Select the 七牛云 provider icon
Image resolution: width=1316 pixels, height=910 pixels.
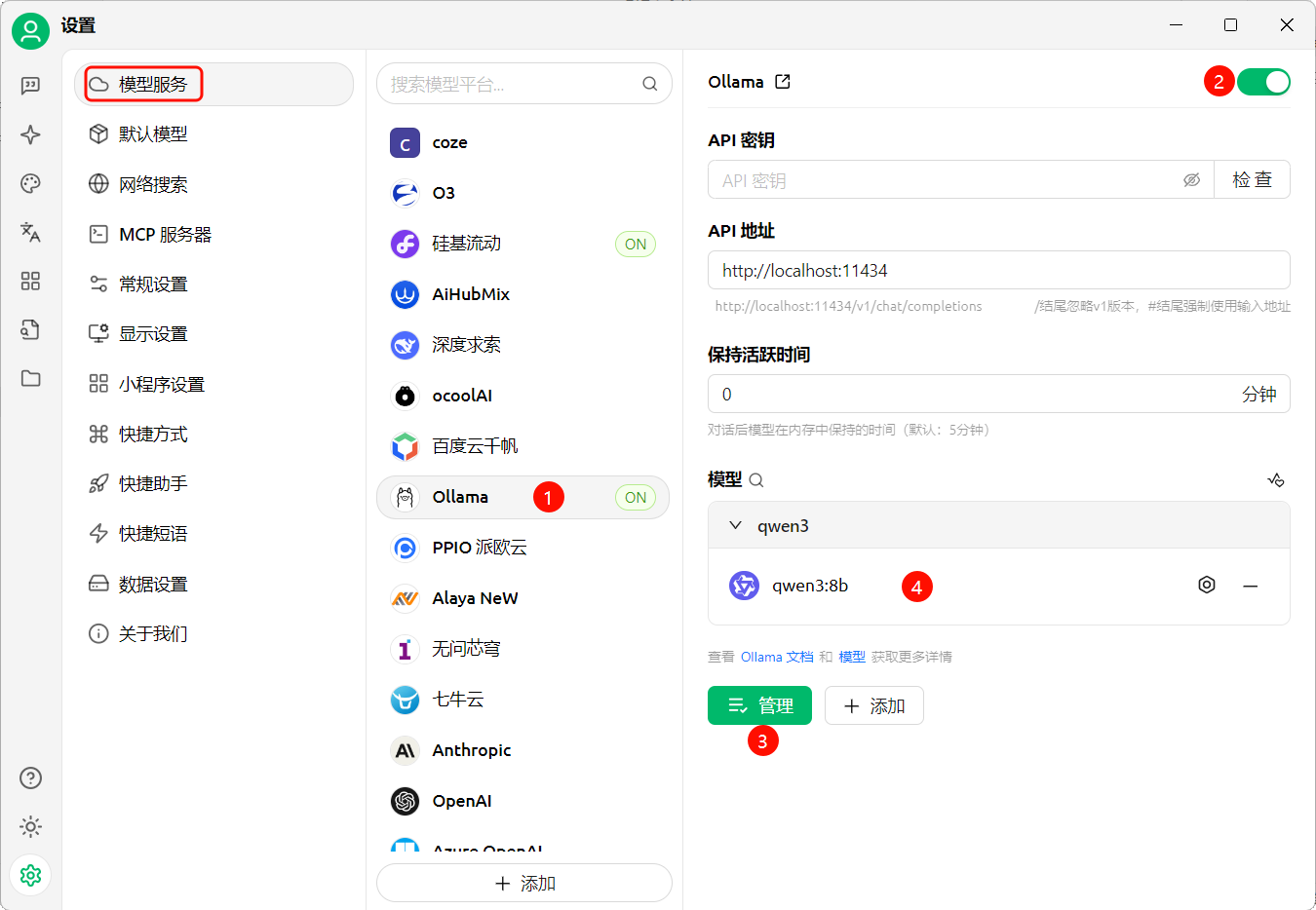405,700
